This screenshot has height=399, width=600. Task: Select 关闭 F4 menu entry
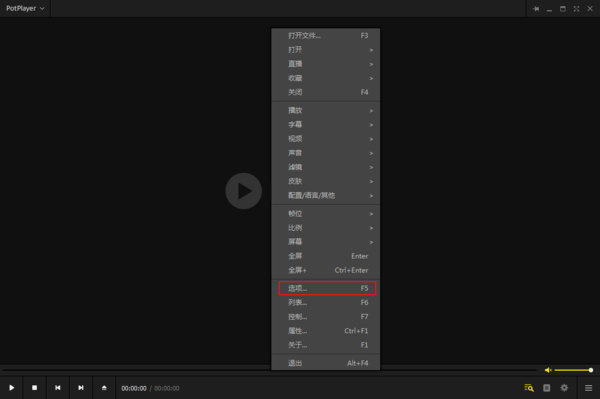click(326, 92)
